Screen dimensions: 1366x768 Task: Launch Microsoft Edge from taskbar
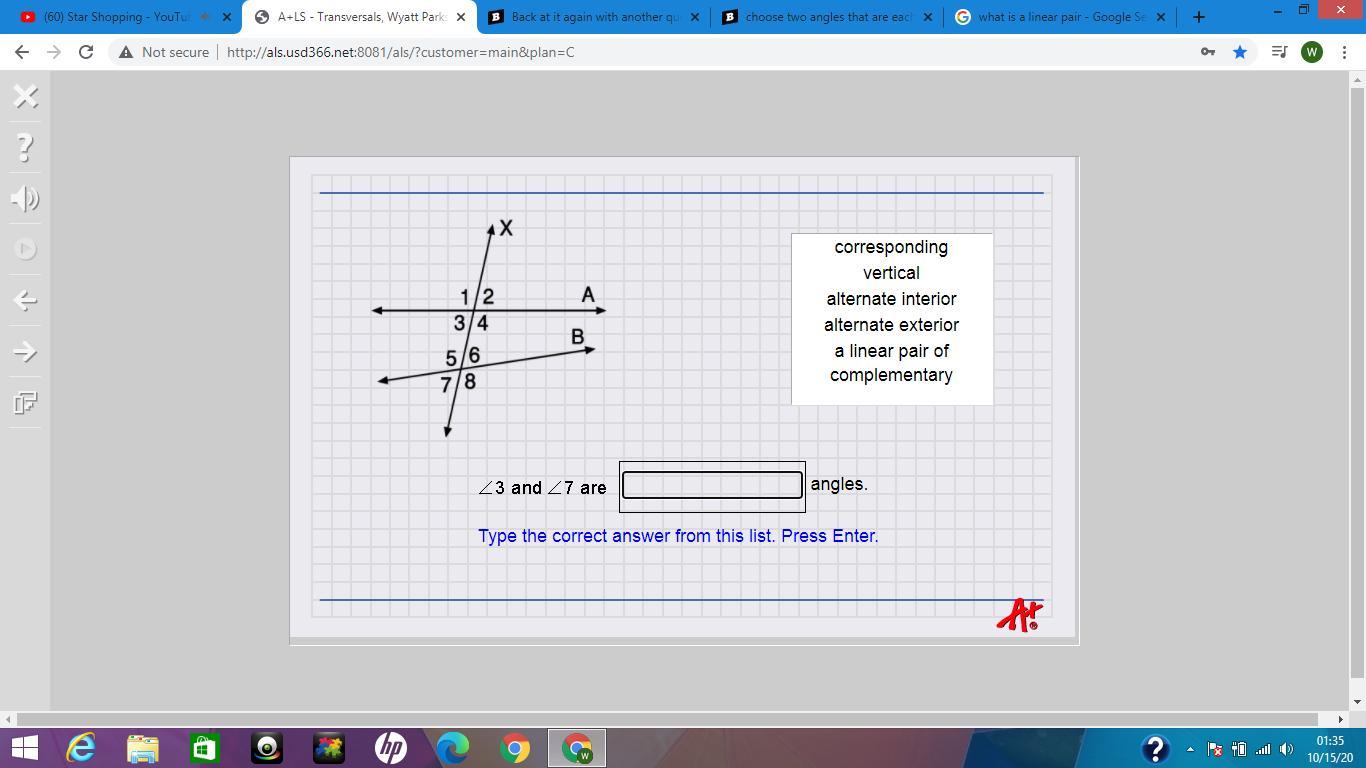pyautogui.click(x=453, y=748)
